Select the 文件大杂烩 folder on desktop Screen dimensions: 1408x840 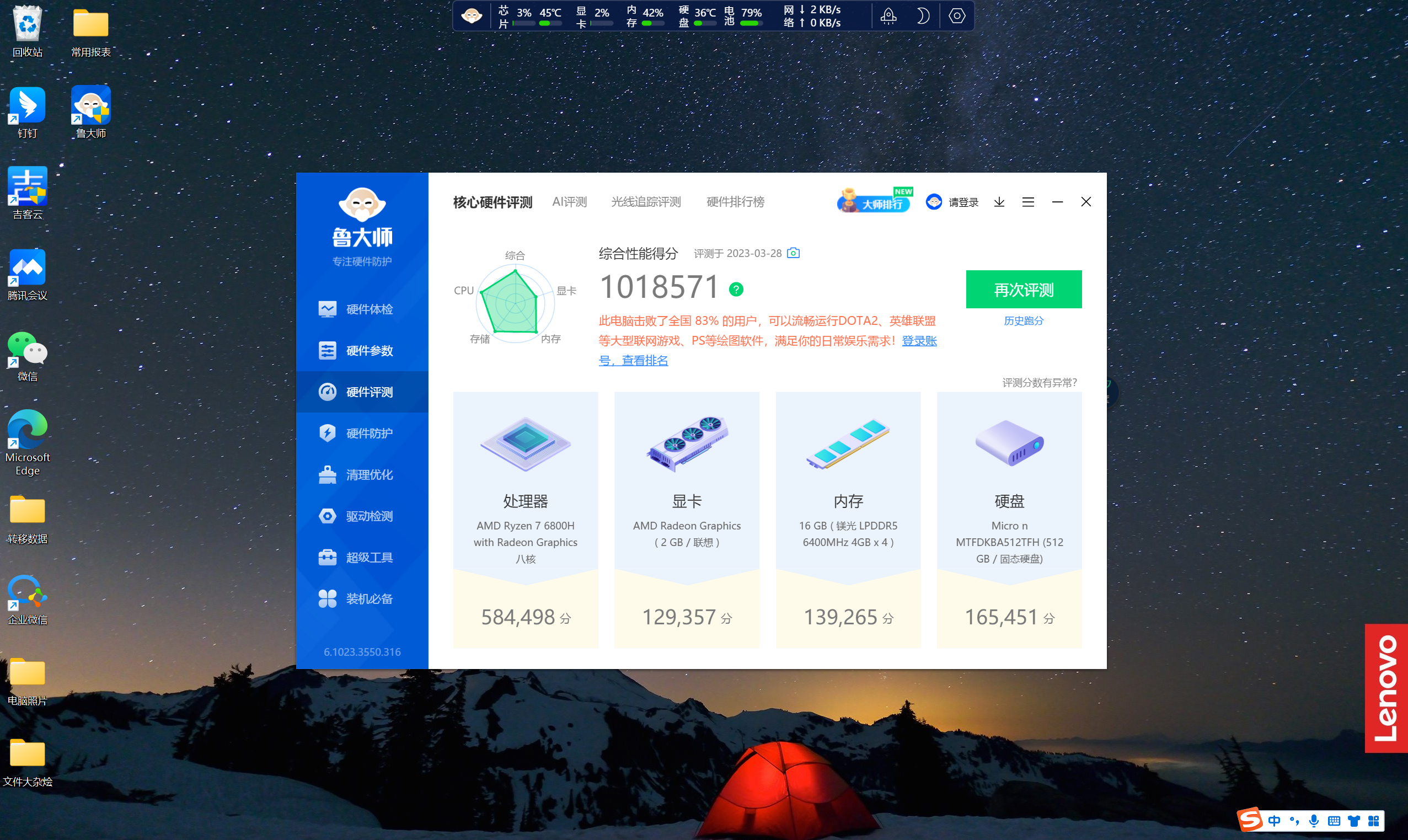click(x=27, y=762)
